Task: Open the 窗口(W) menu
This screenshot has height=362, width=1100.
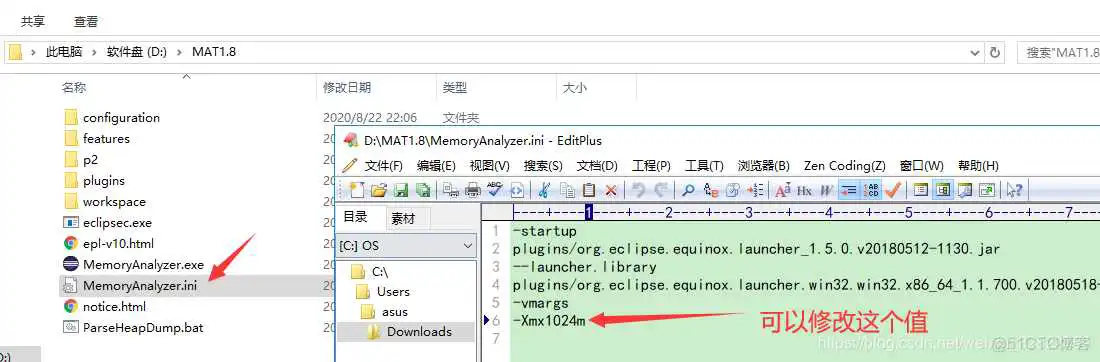Action: coord(922,166)
